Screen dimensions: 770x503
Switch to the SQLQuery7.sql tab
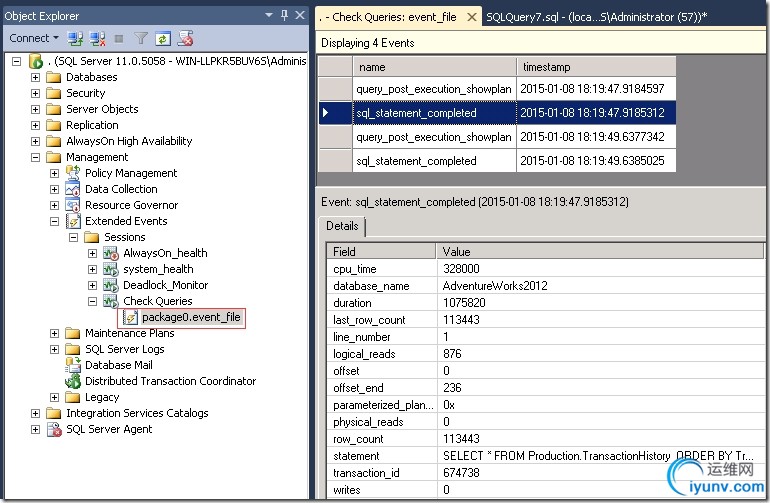click(x=596, y=17)
